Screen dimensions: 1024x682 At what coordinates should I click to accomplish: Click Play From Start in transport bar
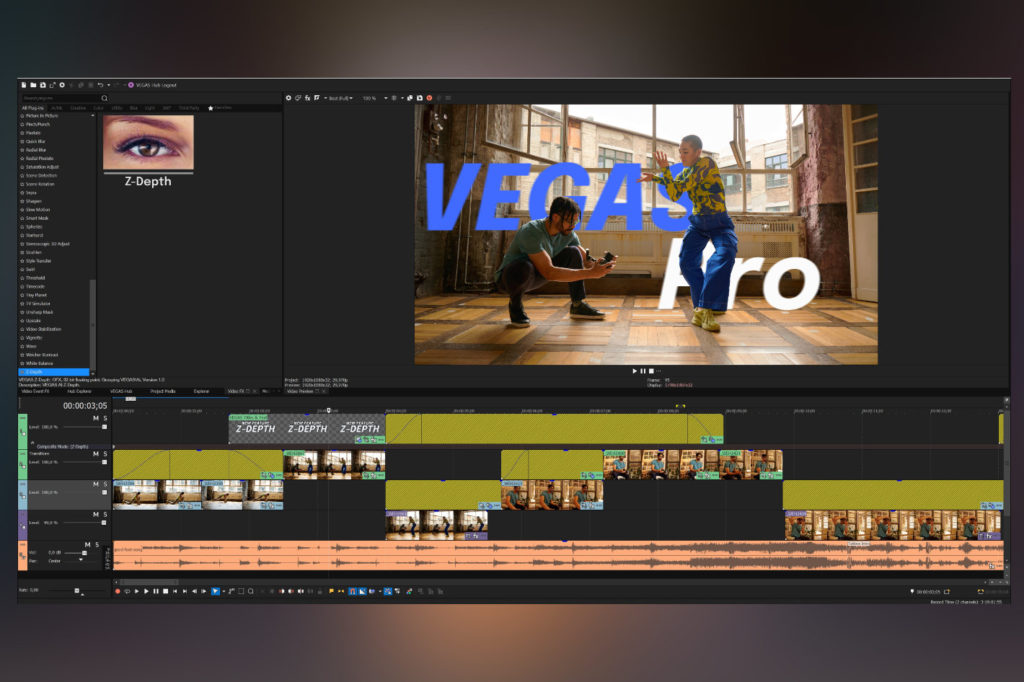[136, 591]
